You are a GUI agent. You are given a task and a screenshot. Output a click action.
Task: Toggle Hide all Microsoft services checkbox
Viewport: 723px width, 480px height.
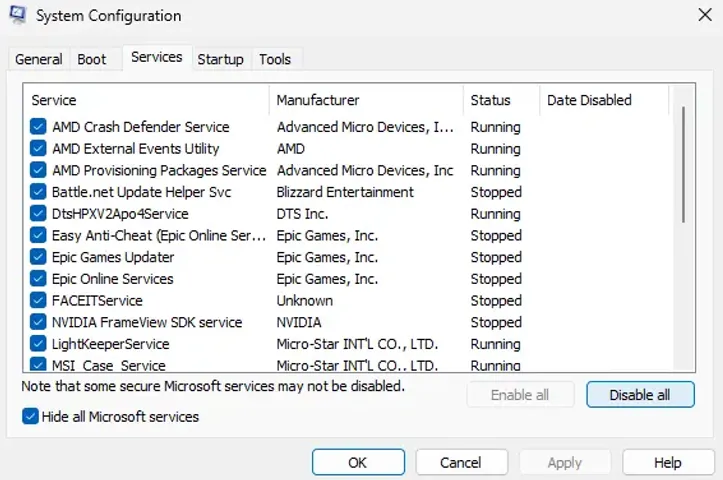click(30, 416)
